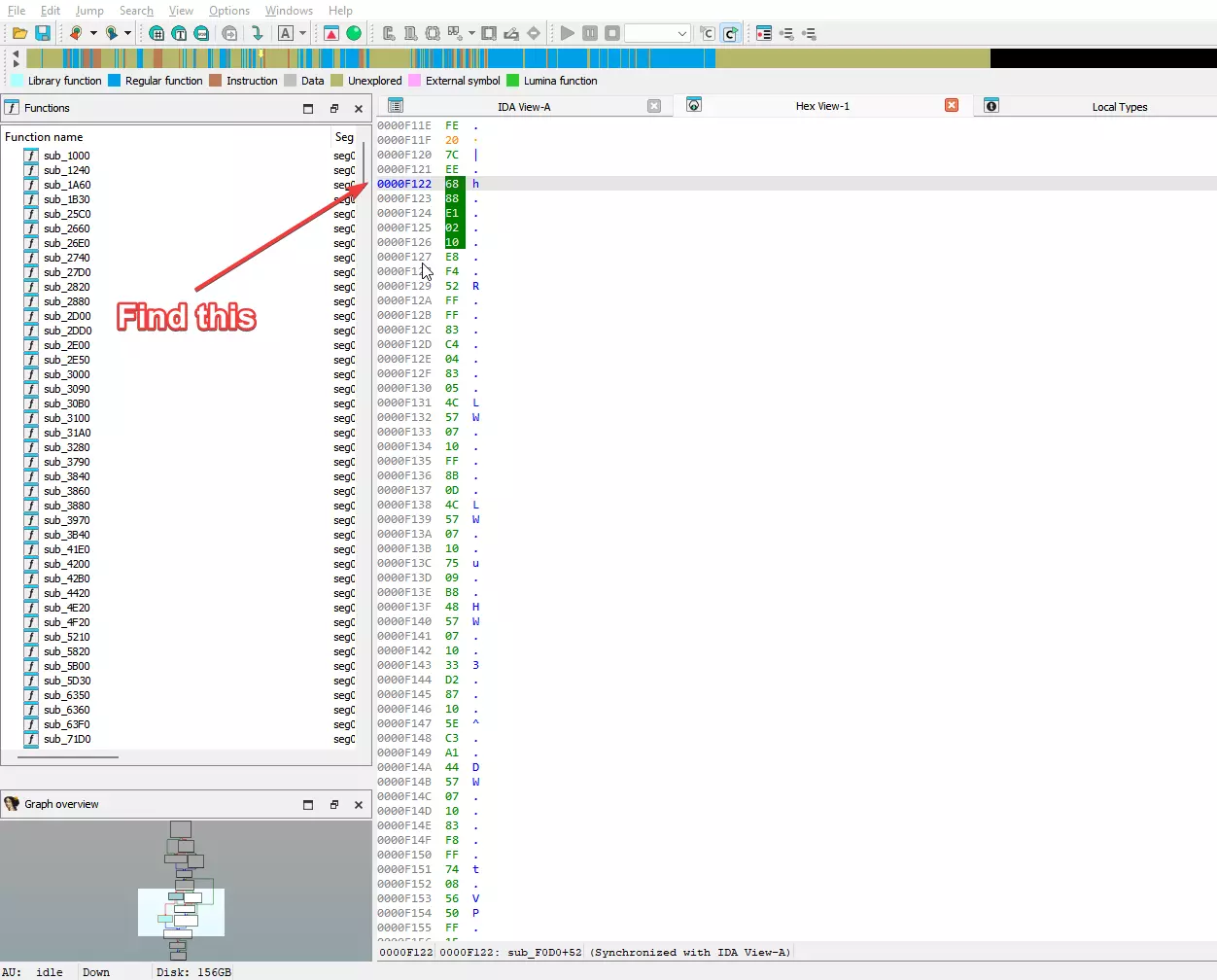Click the Lumina function green legend swatch
Screen dimensions: 1217x980
tap(512, 81)
